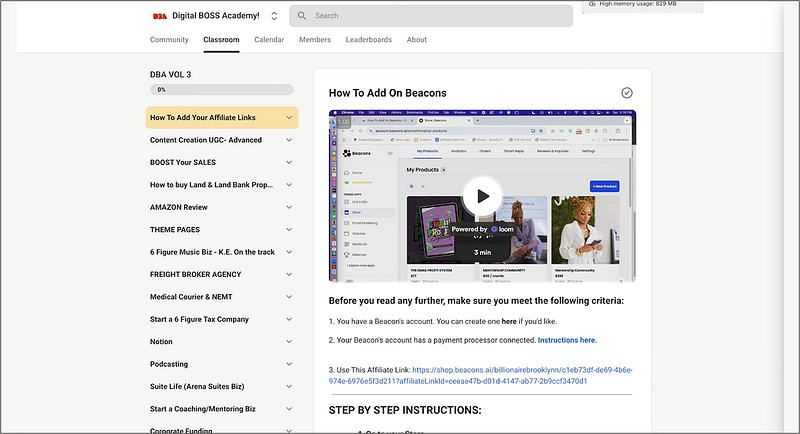The height and width of the screenshot is (434, 800).
Task: Expand Notion section chevron
Action: pyautogui.click(x=289, y=342)
